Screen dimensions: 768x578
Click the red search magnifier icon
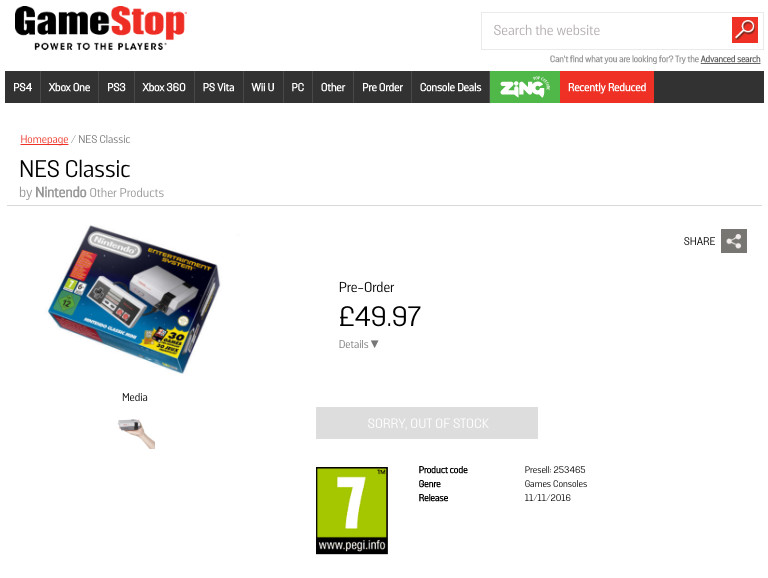(x=744, y=30)
